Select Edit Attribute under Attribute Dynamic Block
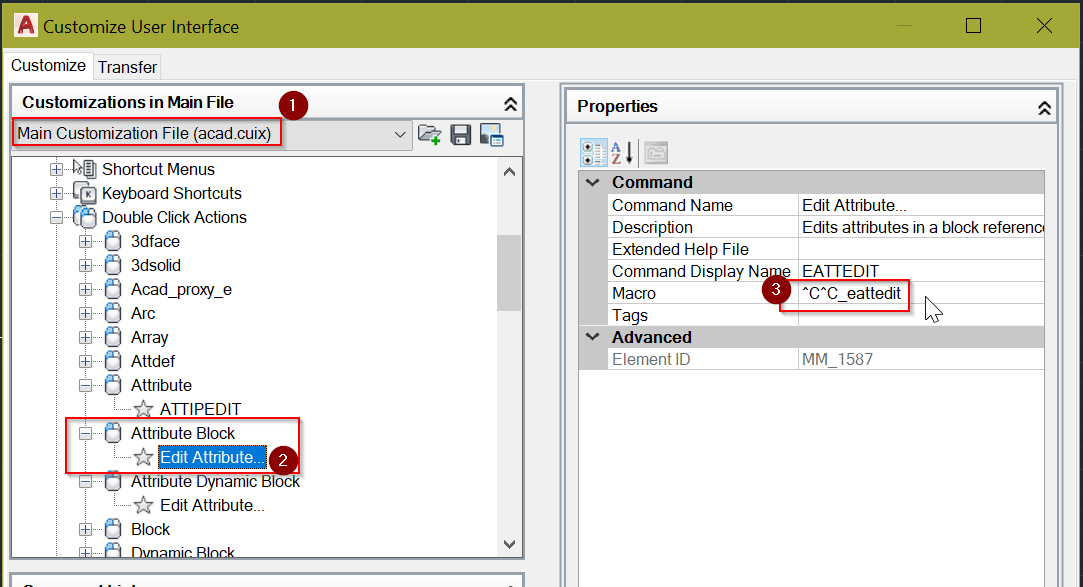Image resolution: width=1083 pixels, height=587 pixels. point(211,504)
